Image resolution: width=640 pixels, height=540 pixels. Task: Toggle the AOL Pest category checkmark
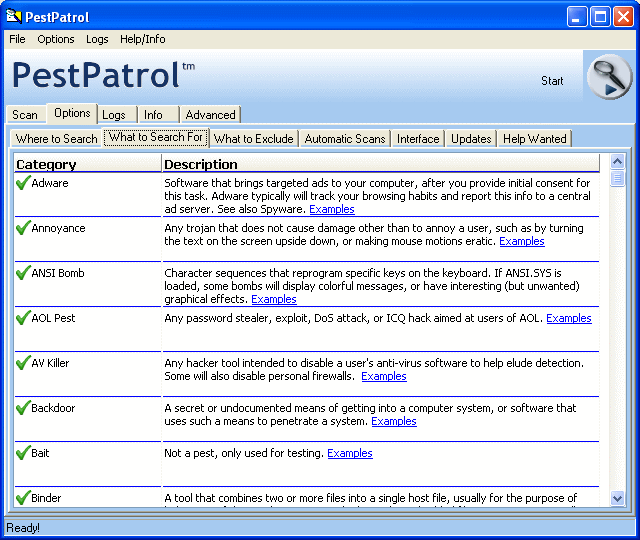coord(23,318)
